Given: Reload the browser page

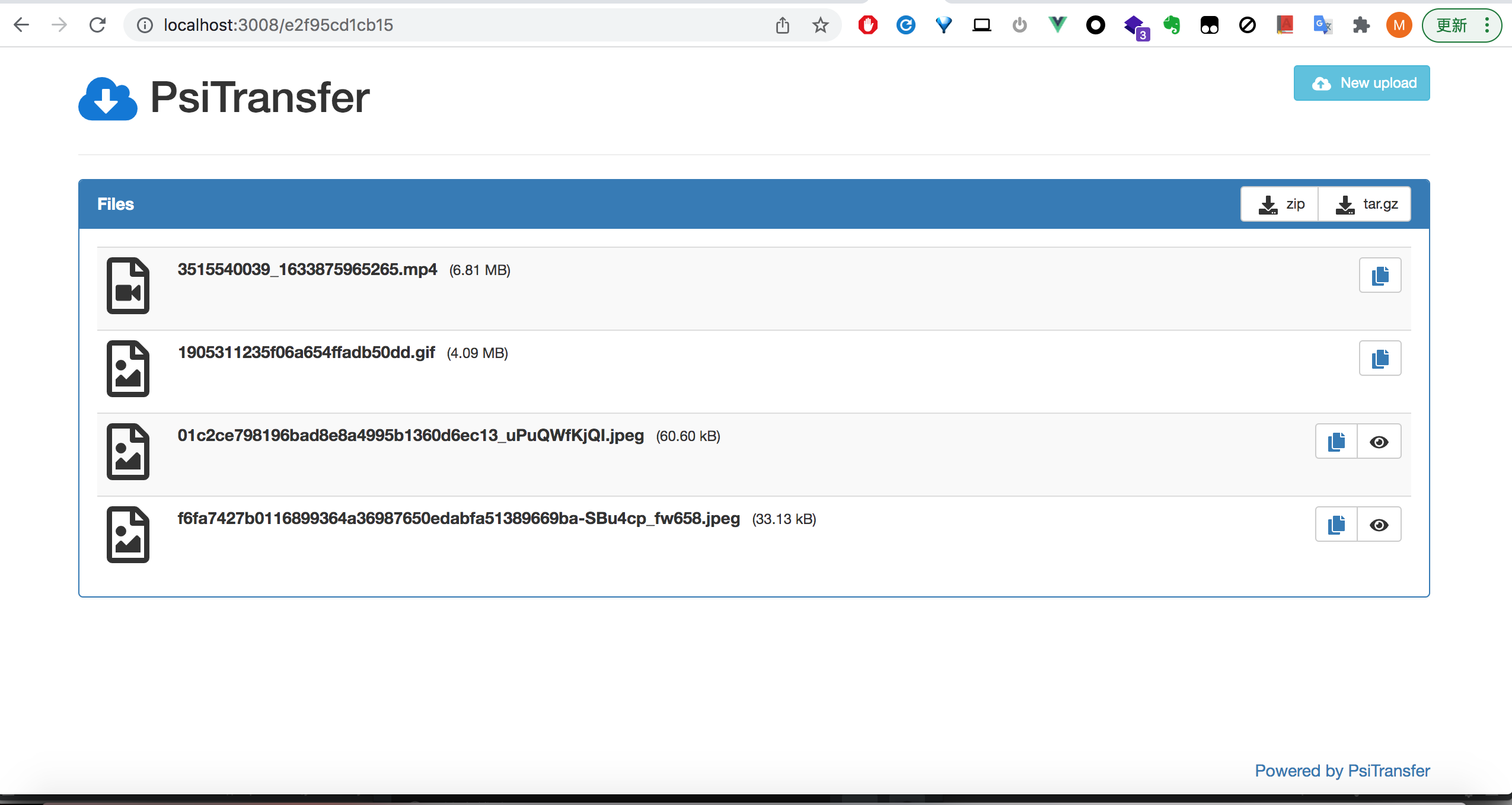Looking at the screenshot, I should click(x=97, y=25).
